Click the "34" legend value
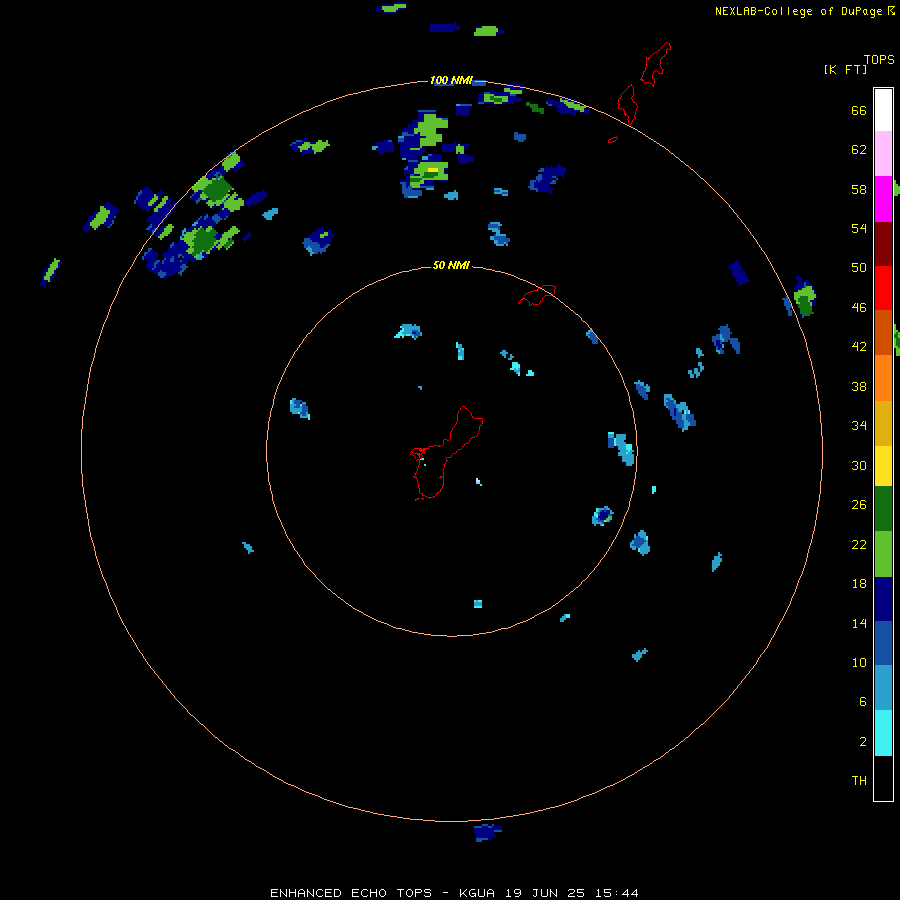900x900 pixels. click(859, 426)
